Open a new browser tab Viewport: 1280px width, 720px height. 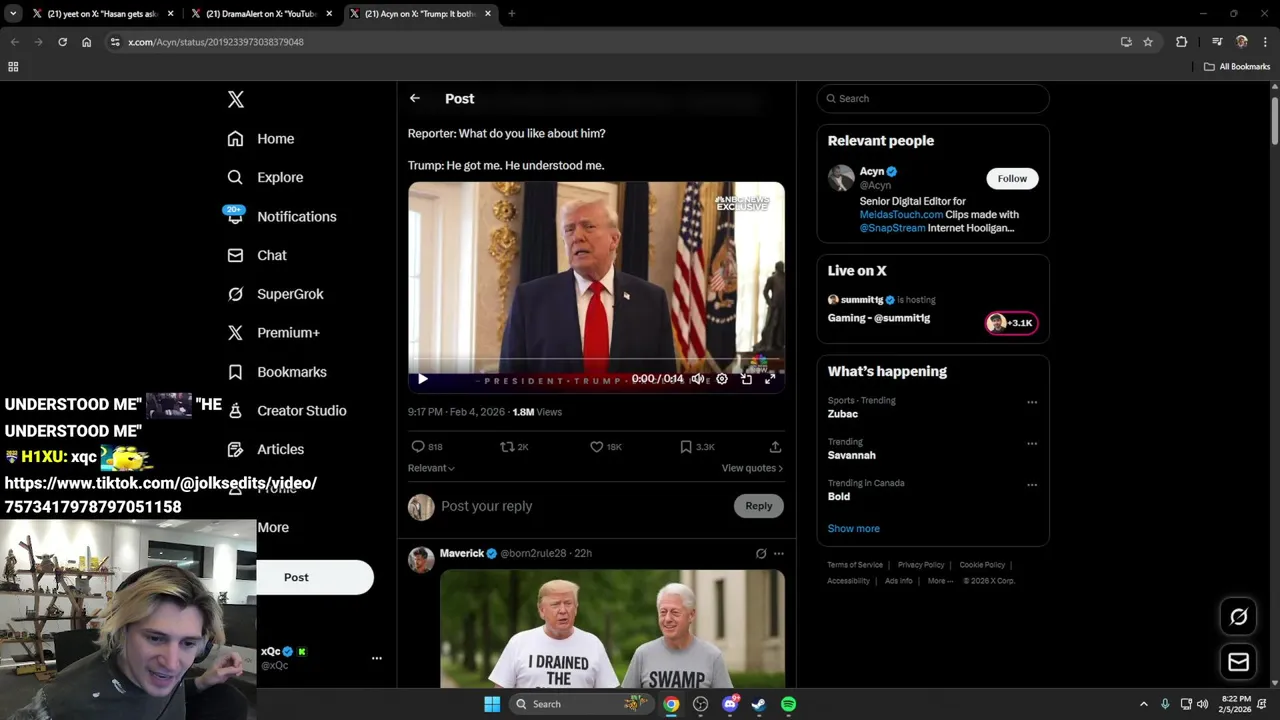511,14
